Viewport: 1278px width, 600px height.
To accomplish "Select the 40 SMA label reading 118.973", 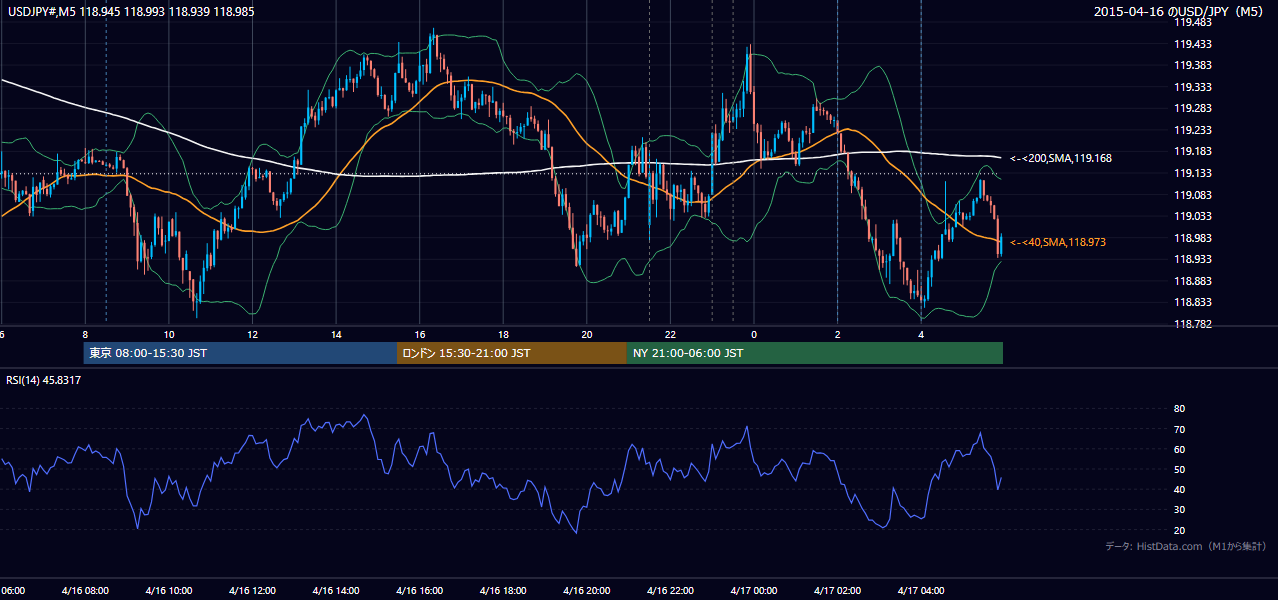I will [x=1058, y=242].
